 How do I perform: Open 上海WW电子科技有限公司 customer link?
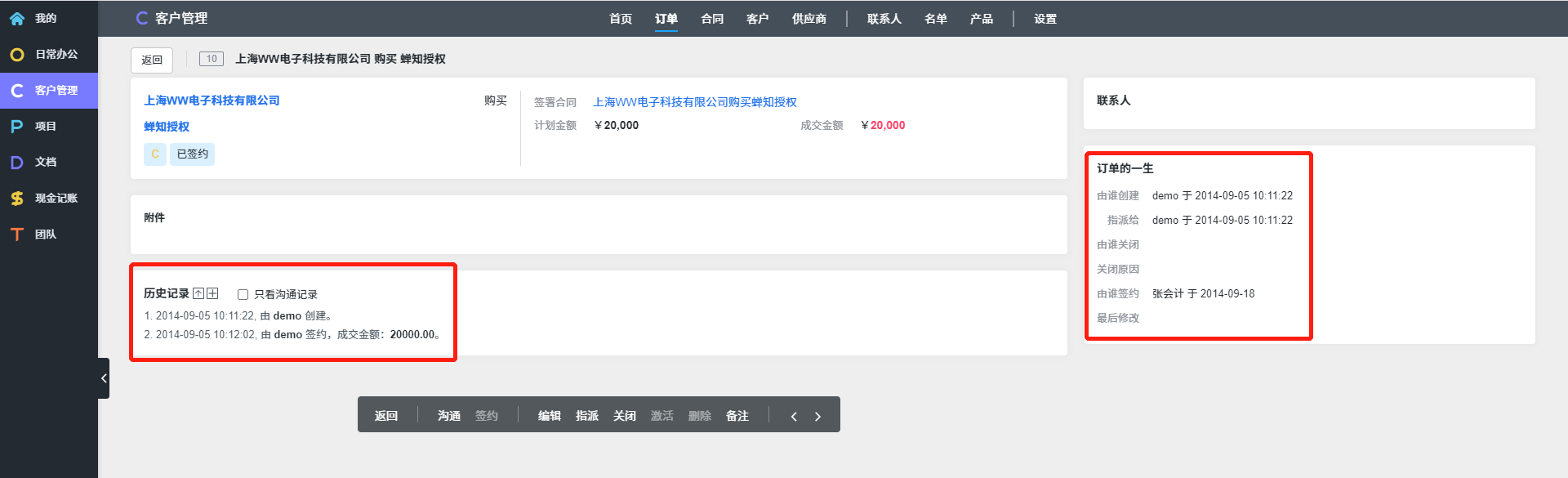tap(212, 101)
